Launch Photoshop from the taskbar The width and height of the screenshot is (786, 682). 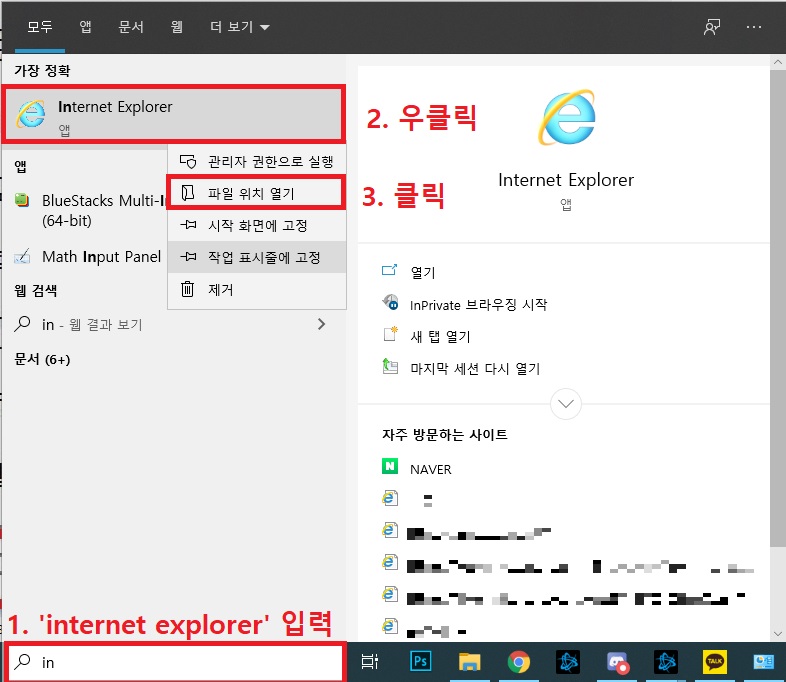click(x=421, y=662)
